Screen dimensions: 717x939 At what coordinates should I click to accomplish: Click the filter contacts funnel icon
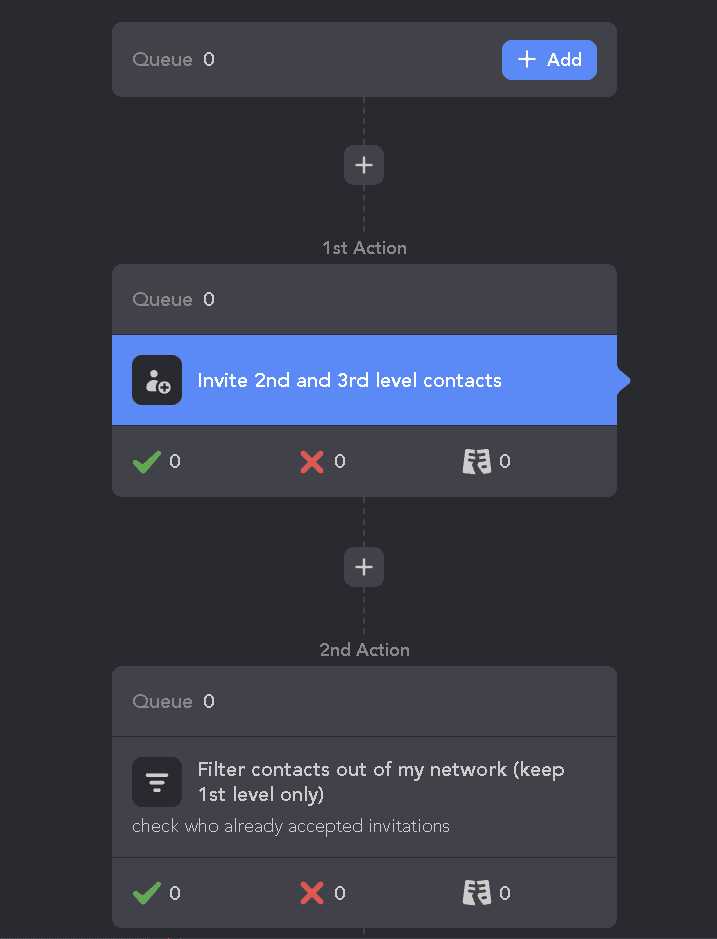(x=157, y=782)
